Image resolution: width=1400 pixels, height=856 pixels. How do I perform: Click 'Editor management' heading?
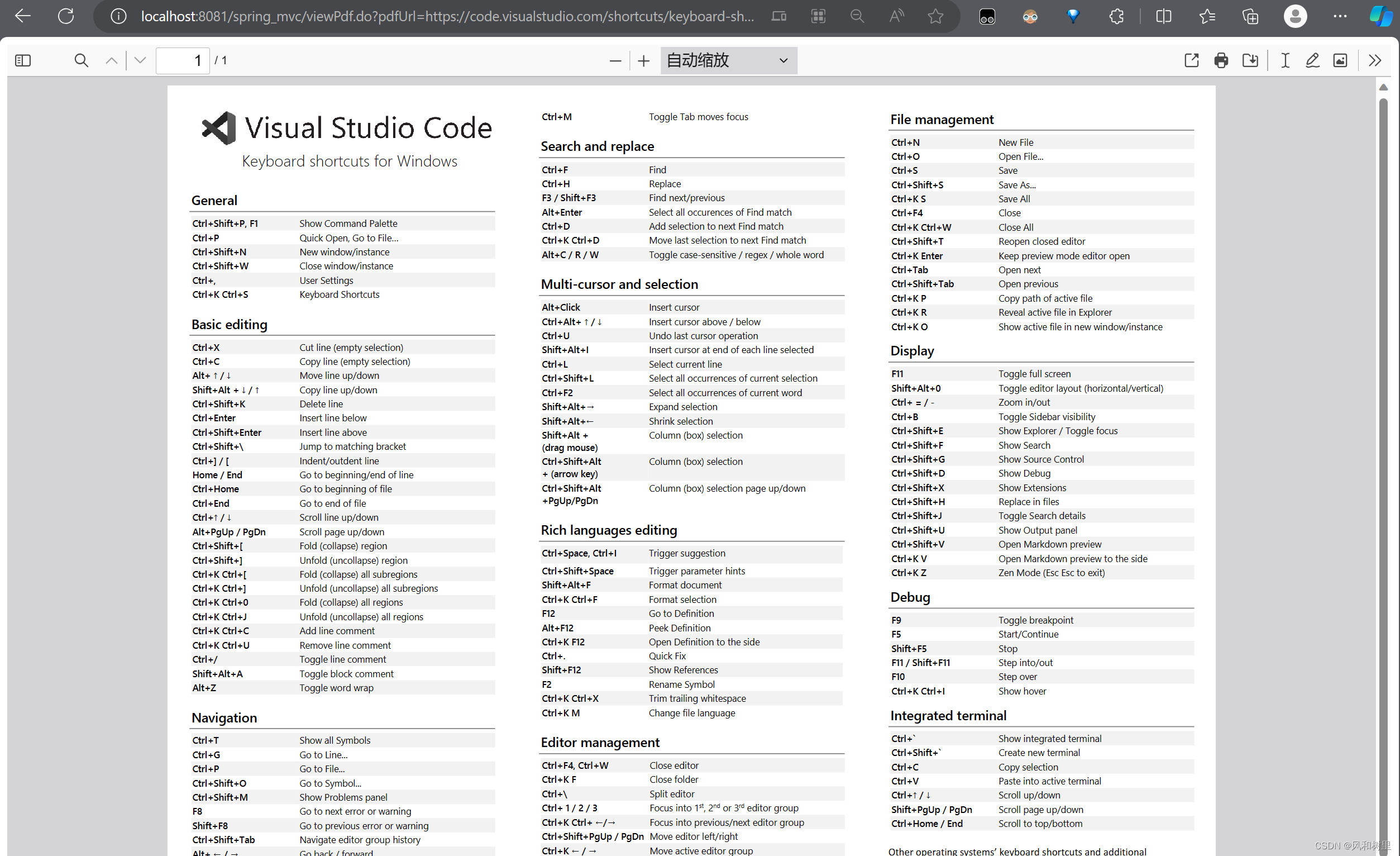tap(600, 742)
